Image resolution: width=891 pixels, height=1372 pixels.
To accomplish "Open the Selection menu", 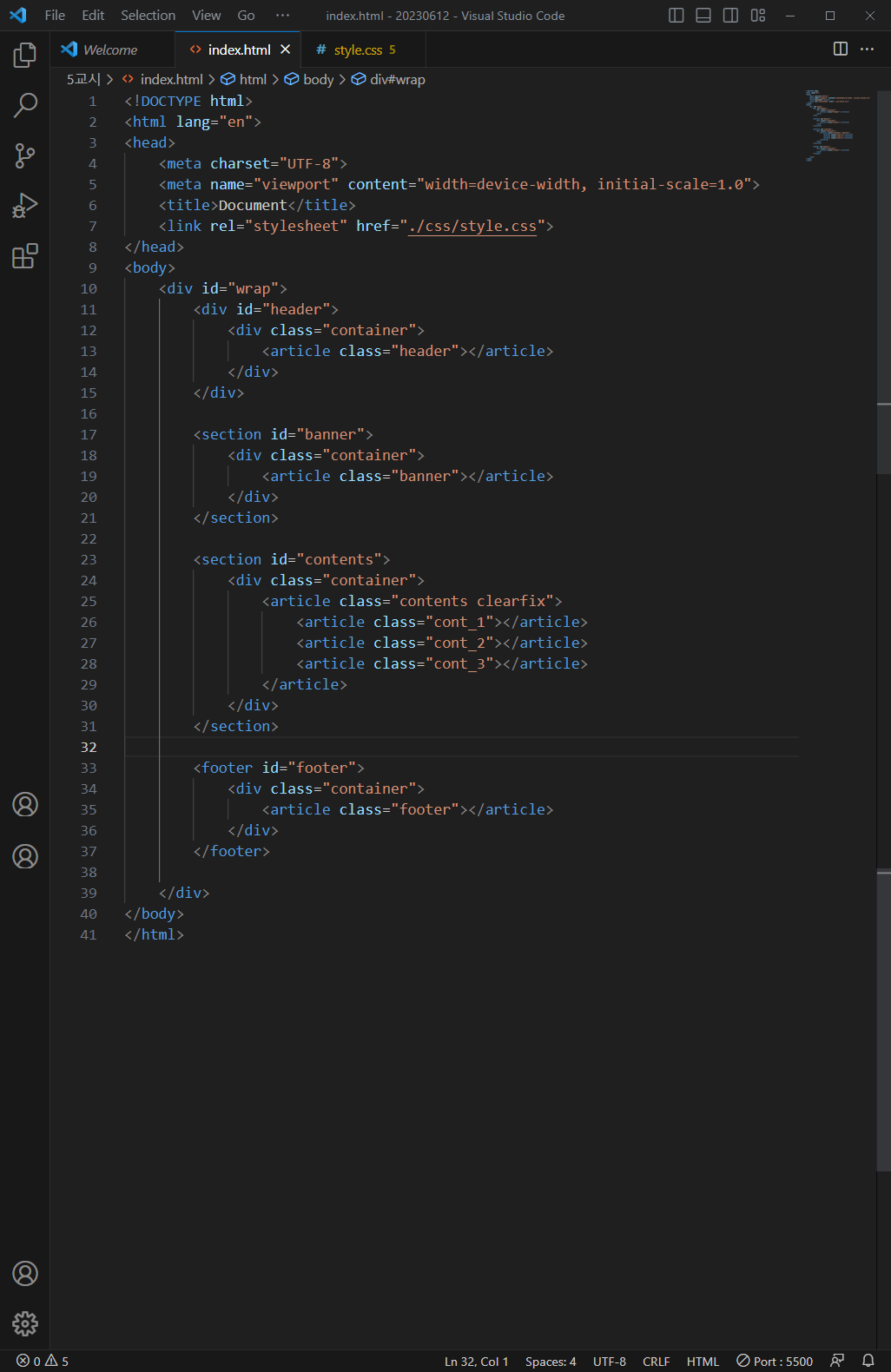I will coord(148,15).
